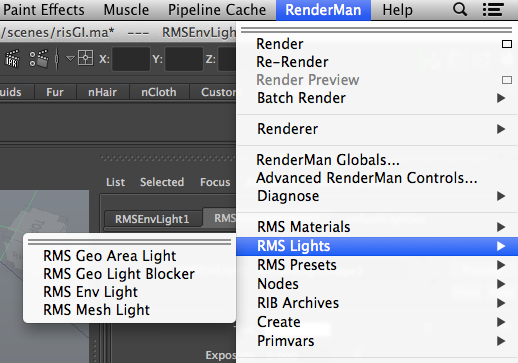Expand the RMS Materials submenu
The height and width of the screenshot is (363, 518).
click(x=377, y=227)
